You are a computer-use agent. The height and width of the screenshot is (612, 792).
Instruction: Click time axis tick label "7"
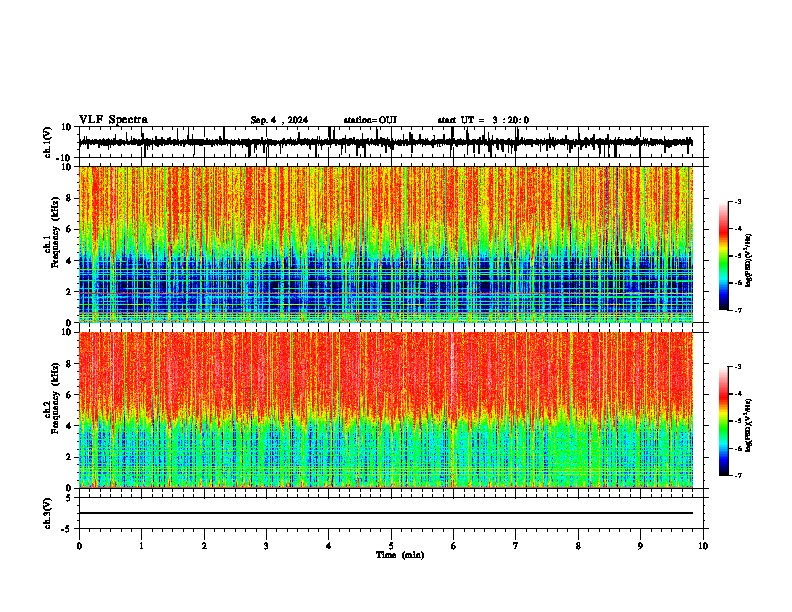tap(516, 546)
